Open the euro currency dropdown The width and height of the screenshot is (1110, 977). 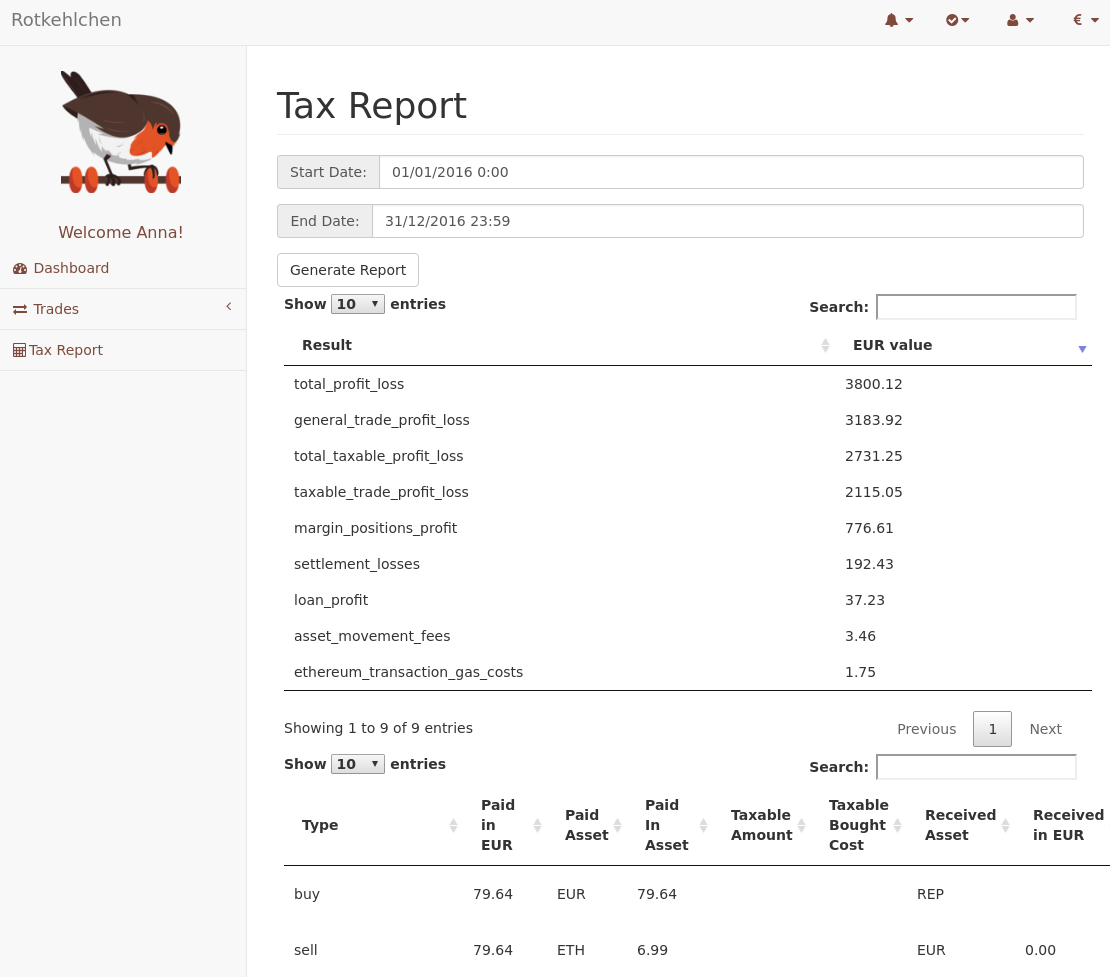click(1085, 20)
